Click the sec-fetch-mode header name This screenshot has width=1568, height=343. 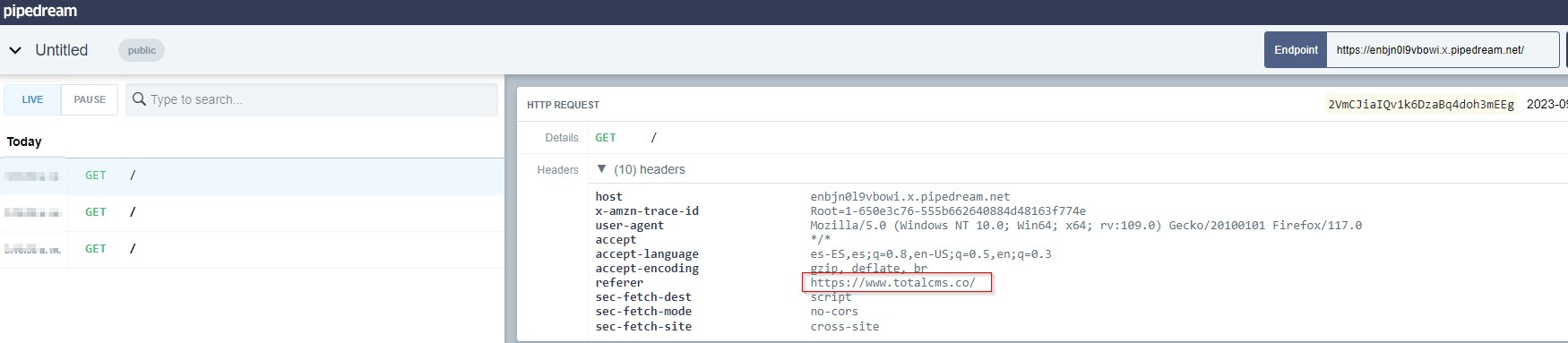(x=643, y=311)
